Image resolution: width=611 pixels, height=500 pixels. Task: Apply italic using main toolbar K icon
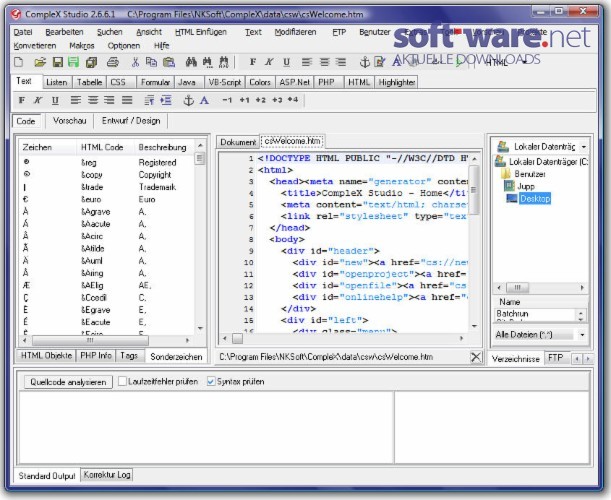pos(269,62)
